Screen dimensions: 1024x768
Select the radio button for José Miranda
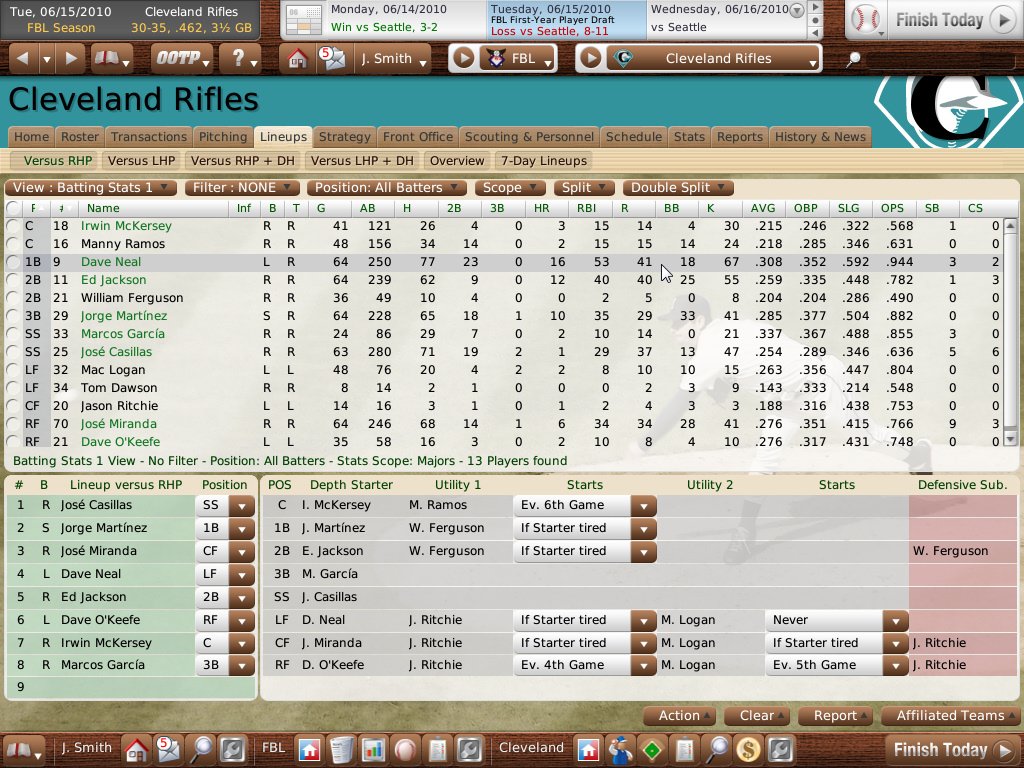pyautogui.click(x=13, y=424)
